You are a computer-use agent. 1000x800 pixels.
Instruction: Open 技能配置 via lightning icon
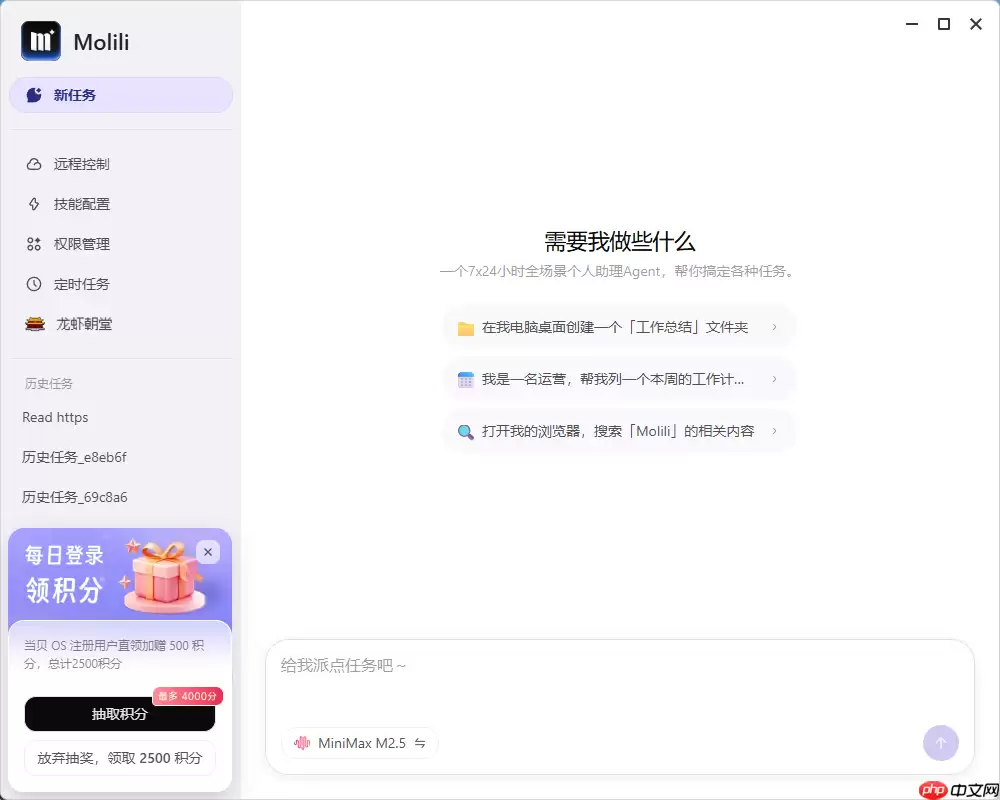click(33, 204)
